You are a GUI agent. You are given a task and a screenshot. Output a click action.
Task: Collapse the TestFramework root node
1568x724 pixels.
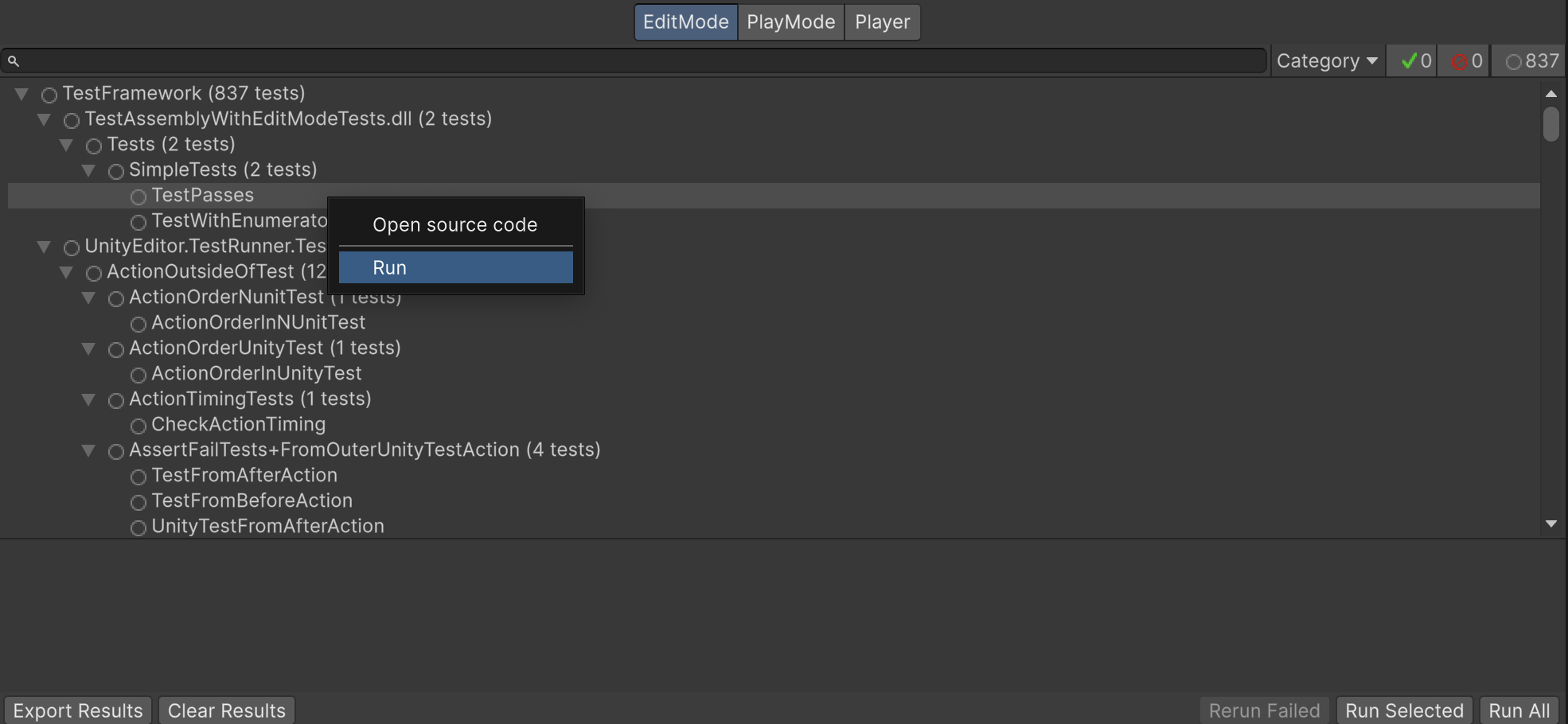(22, 94)
